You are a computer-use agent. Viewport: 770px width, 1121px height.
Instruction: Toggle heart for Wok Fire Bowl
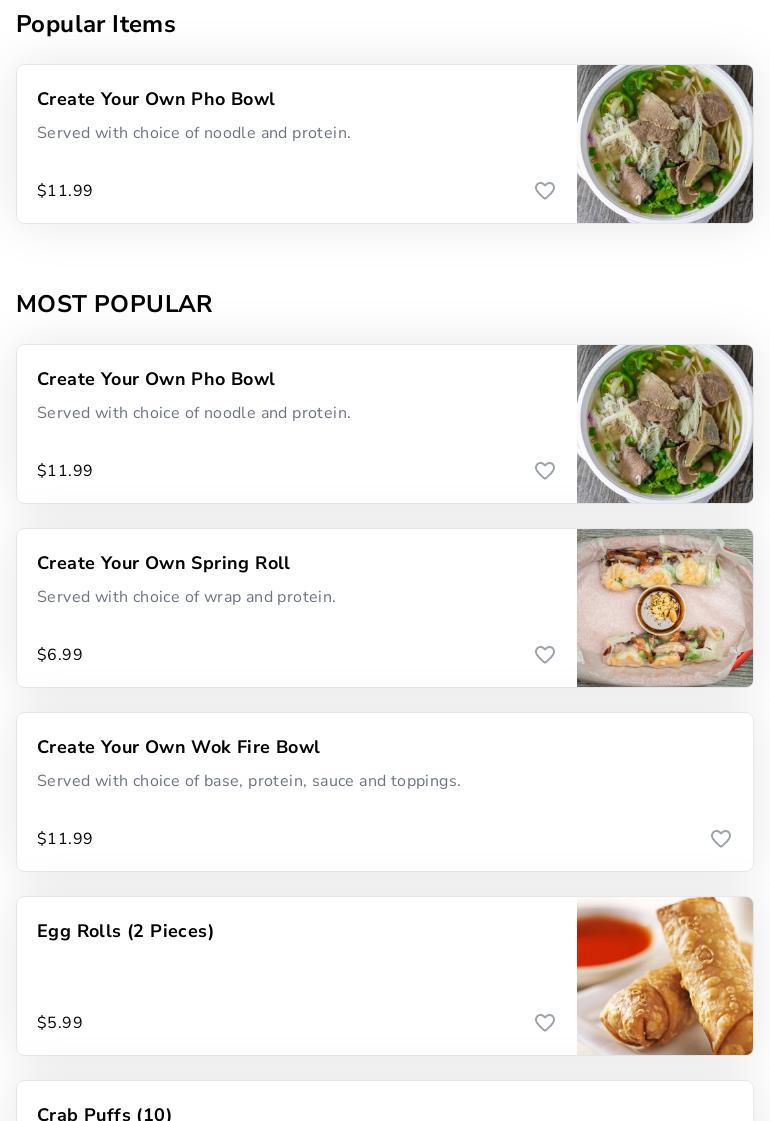[x=721, y=839]
